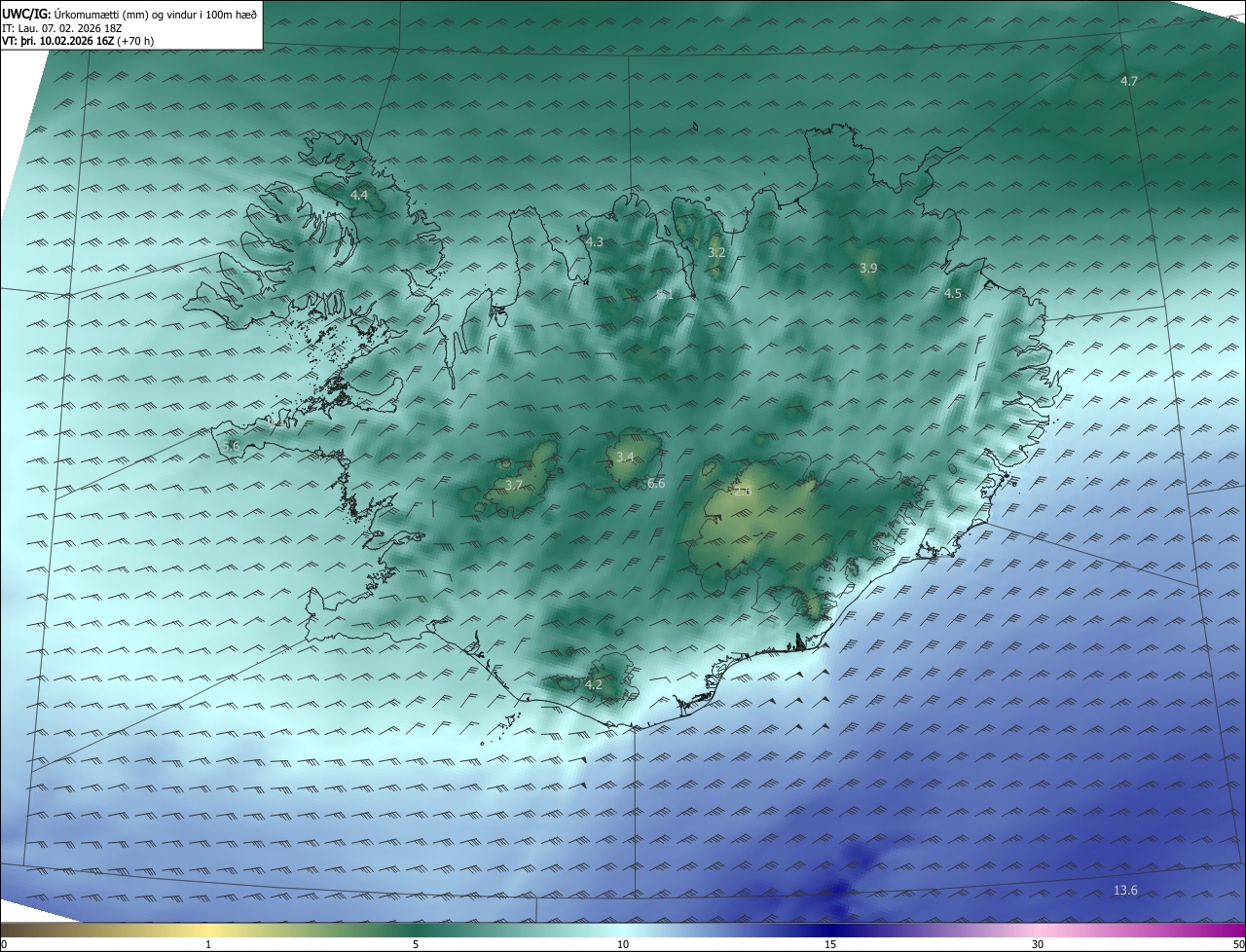
Task: Click the 4.7 value in the northeast ocean
Action: click(x=1129, y=81)
